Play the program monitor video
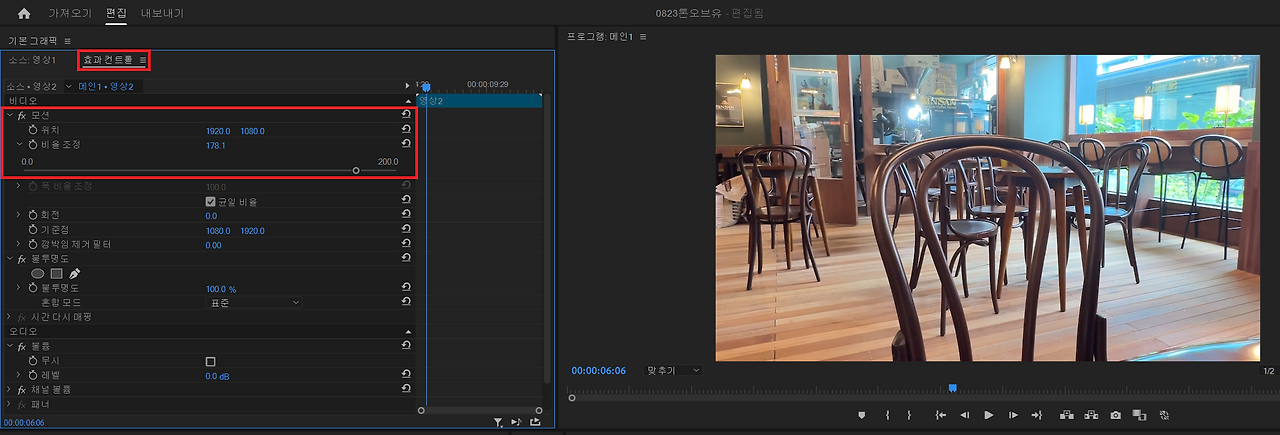Image resolution: width=1280 pixels, height=435 pixels. tap(989, 415)
